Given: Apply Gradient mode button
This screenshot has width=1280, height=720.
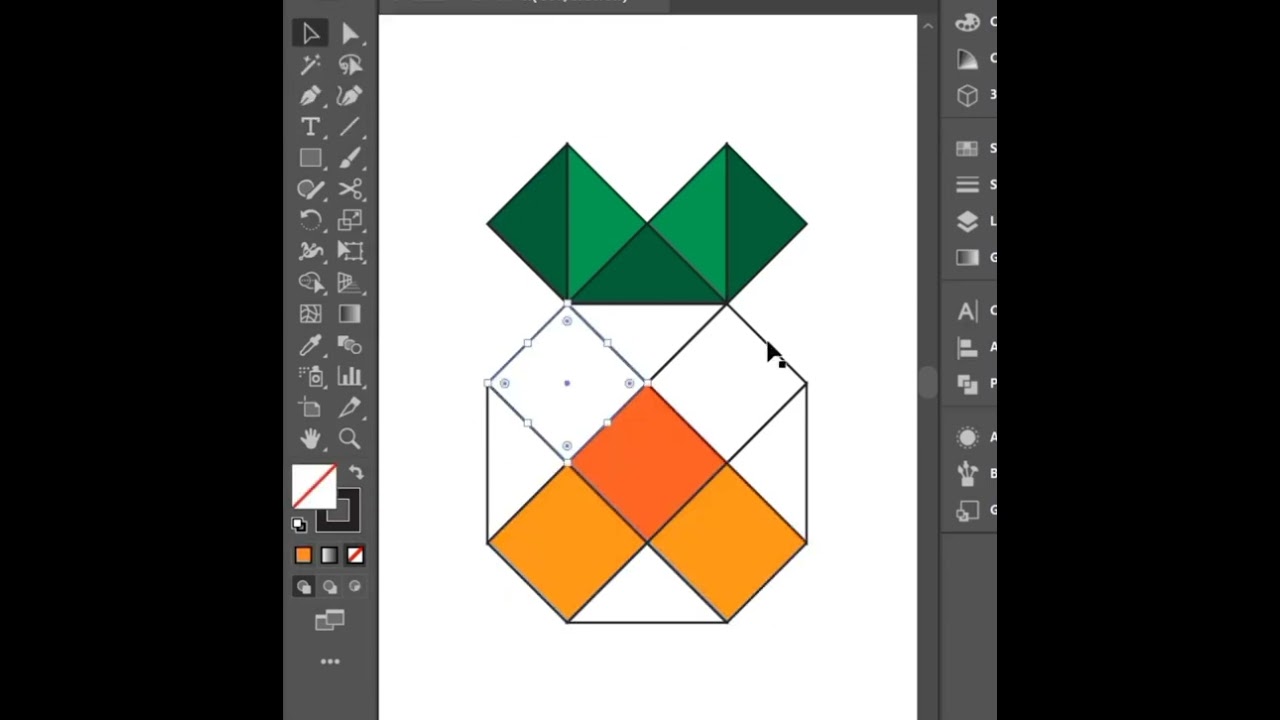Looking at the screenshot, I should [329, 555].
